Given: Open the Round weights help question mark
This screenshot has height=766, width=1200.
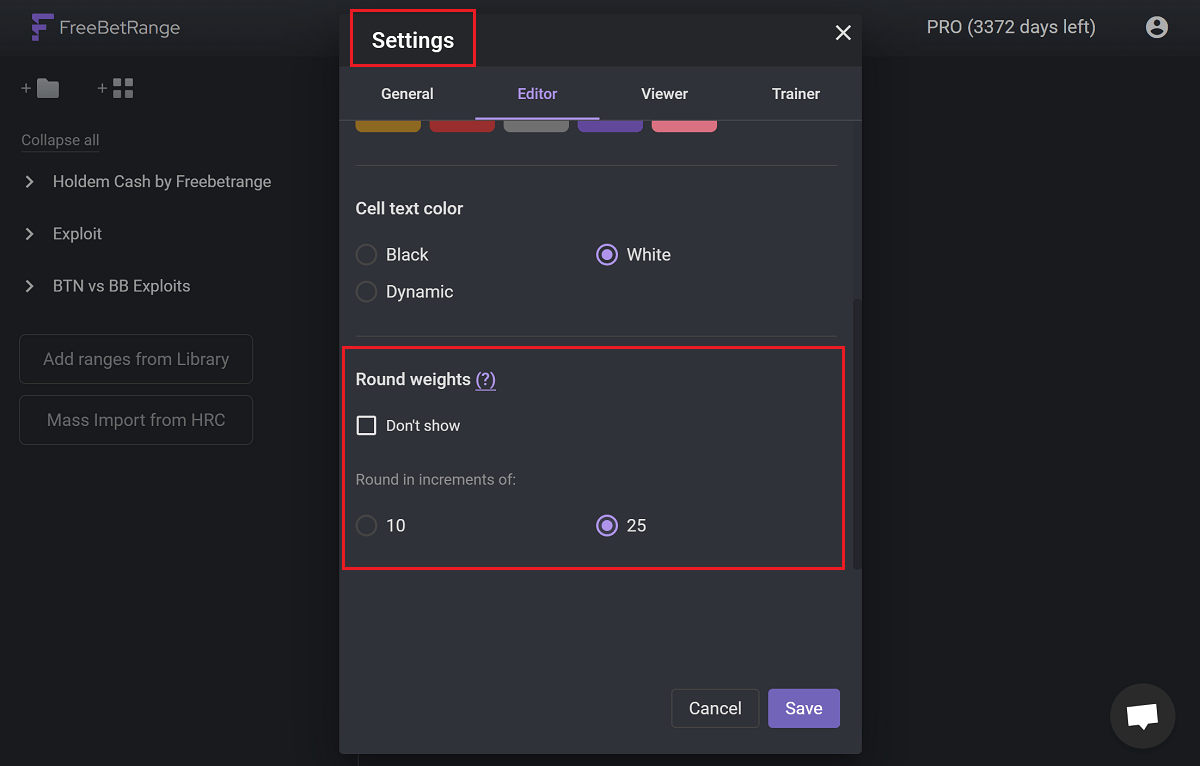Looking at the screenshot, I should pyautogui.click(x=485, y=380).
